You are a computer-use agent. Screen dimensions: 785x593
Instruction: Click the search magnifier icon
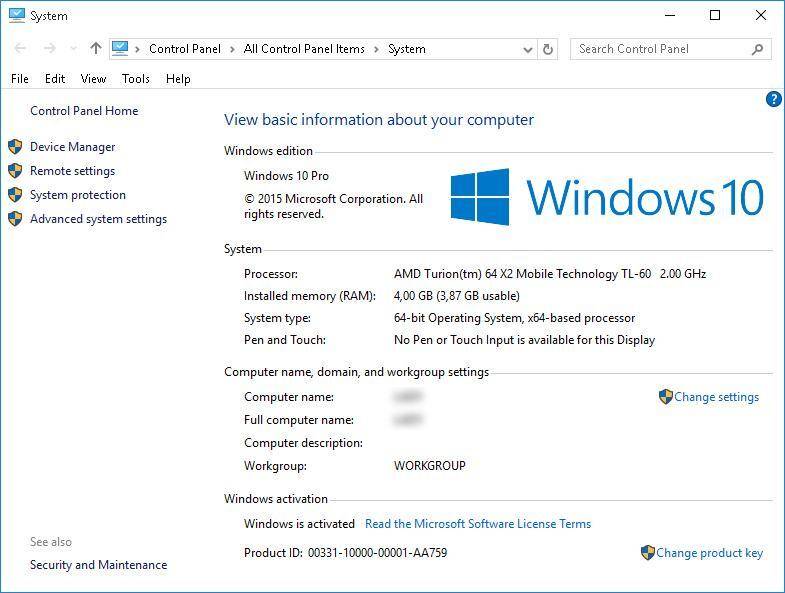point(757,49)
